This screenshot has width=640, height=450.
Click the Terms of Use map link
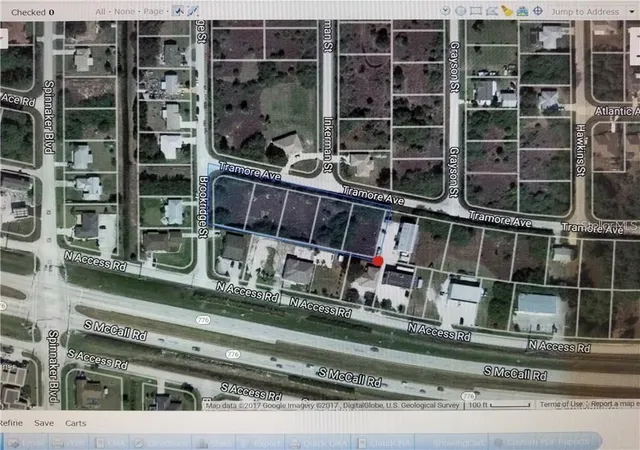pos(561,404)
